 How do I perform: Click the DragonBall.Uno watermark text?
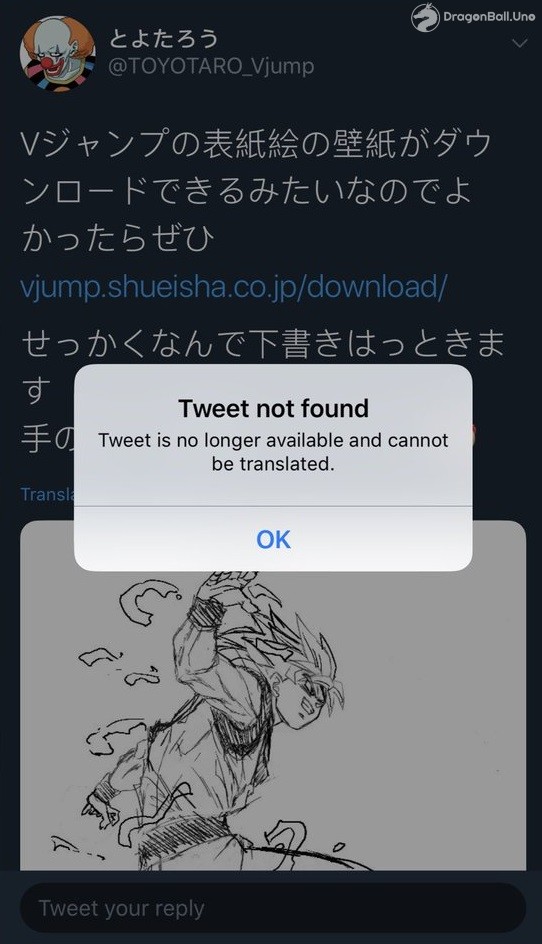pyautogui.click(x=489, y=17)
